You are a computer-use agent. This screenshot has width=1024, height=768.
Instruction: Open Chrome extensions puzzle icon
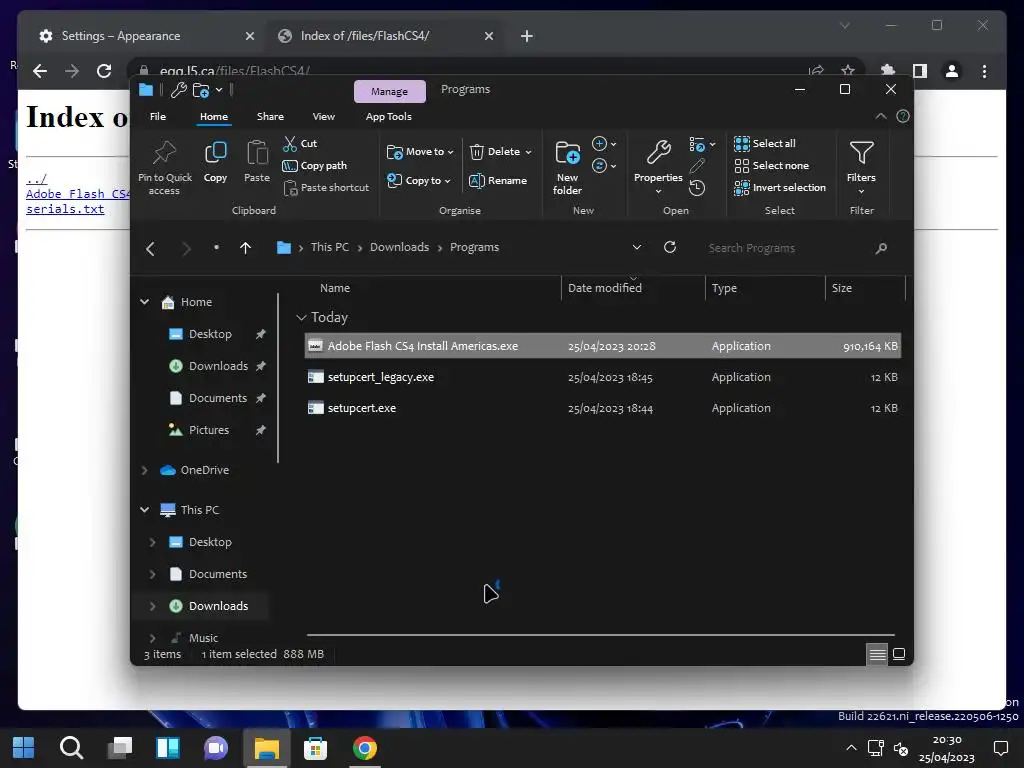point(888,71)
